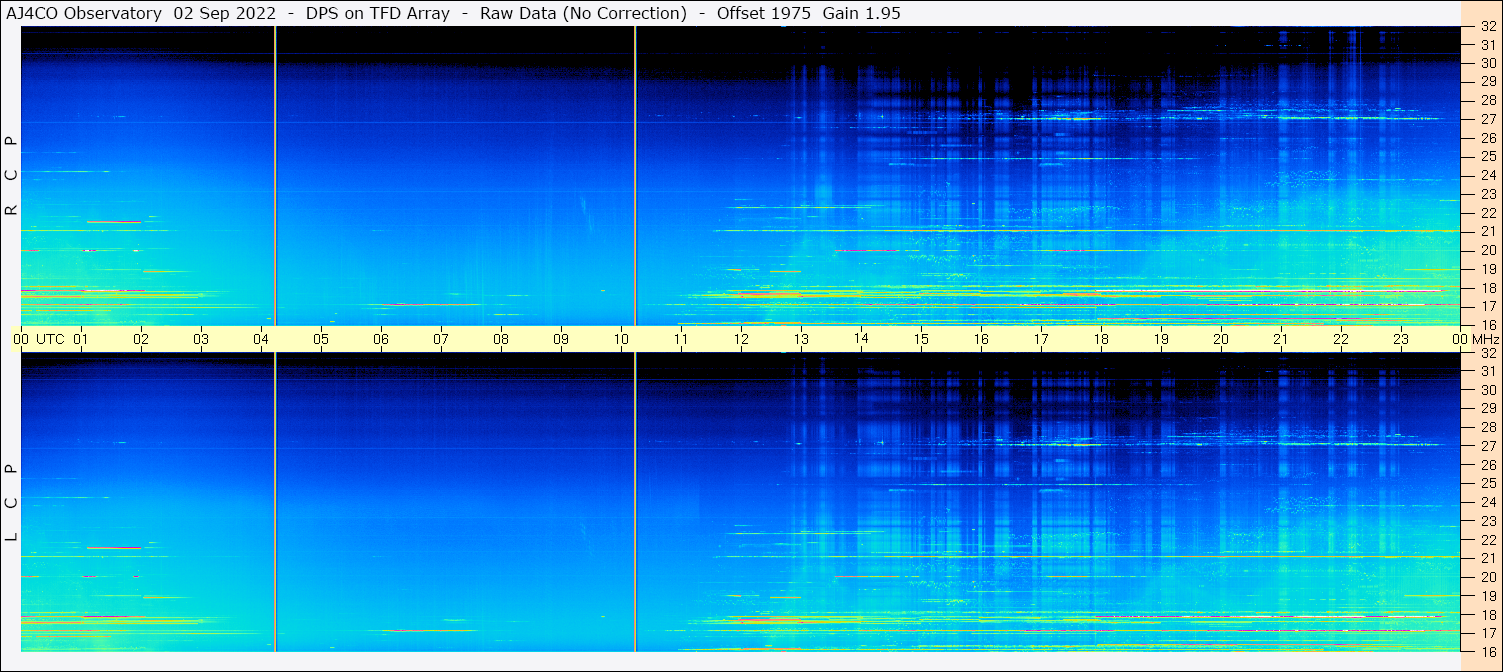Viewport: 1503px width, 672px height.
Task: Click the 11 hour tick label
Action: [x=681, y=339]
